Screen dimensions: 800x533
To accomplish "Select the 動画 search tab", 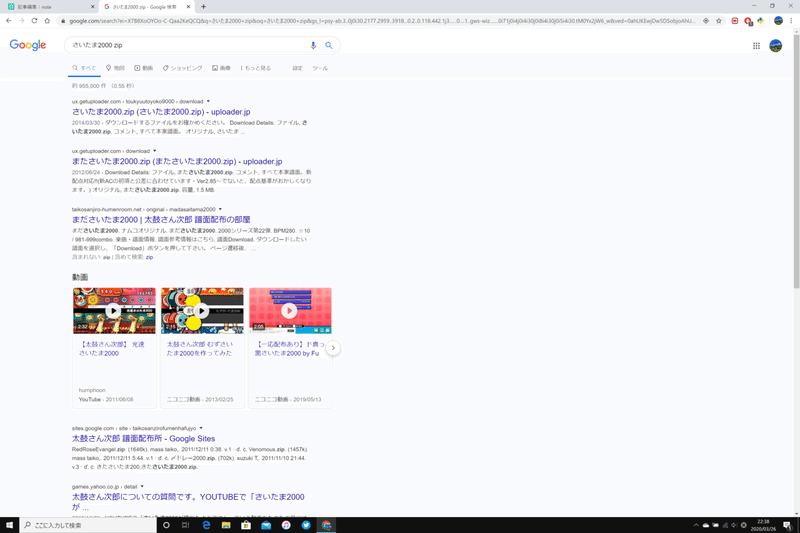I will [144, 68].
